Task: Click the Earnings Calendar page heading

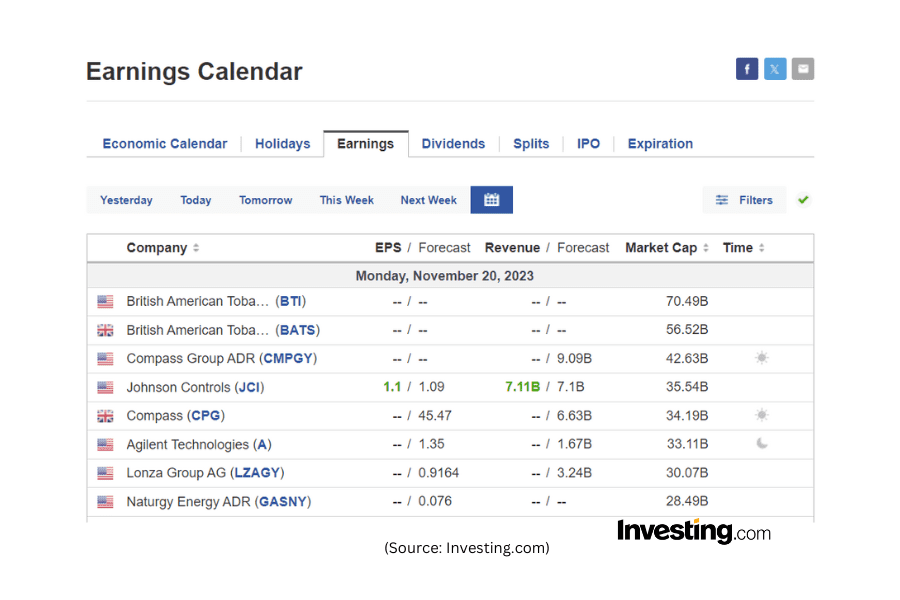Action: (194, 72)
